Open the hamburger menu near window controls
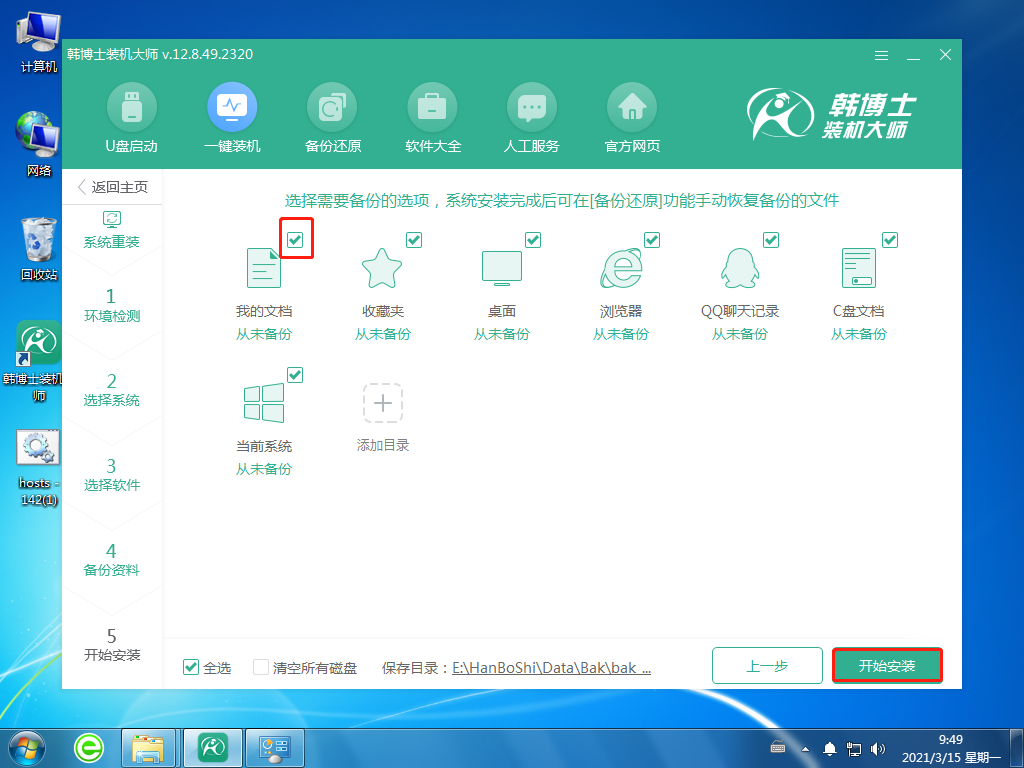The image size is (1024, 768). [881, 56]
